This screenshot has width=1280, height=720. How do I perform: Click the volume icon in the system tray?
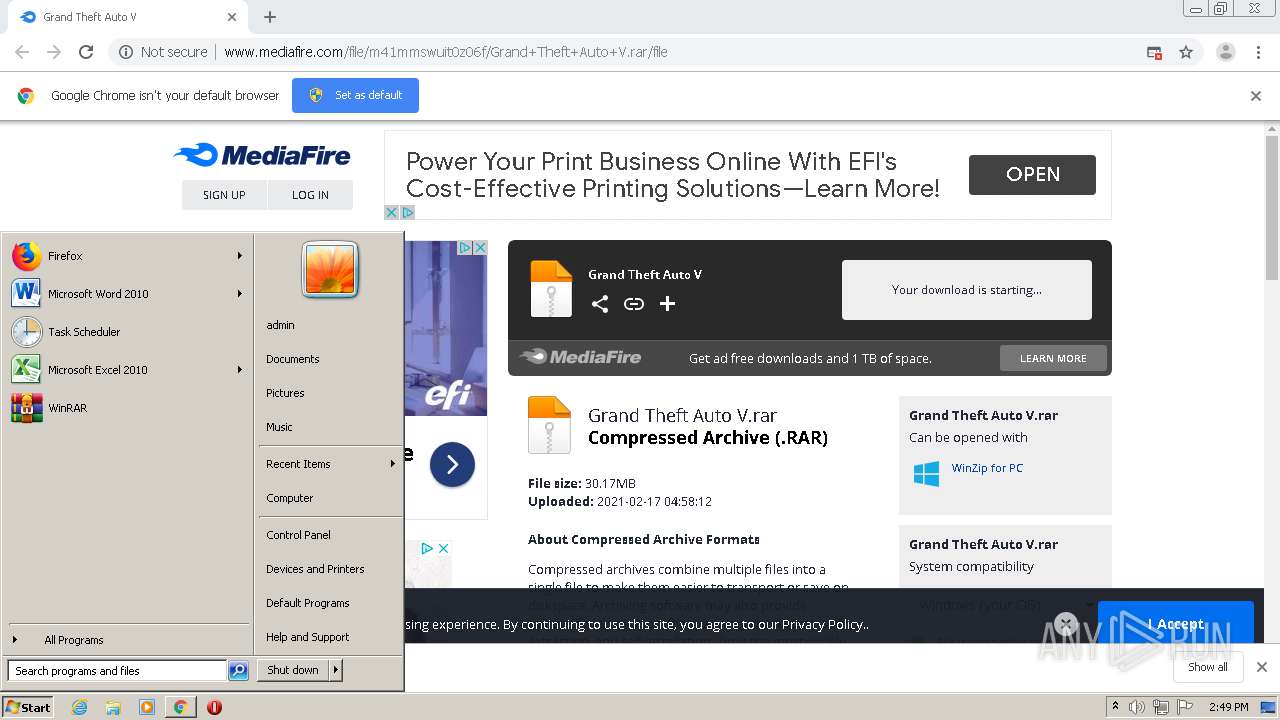(x=1137, y=707)
